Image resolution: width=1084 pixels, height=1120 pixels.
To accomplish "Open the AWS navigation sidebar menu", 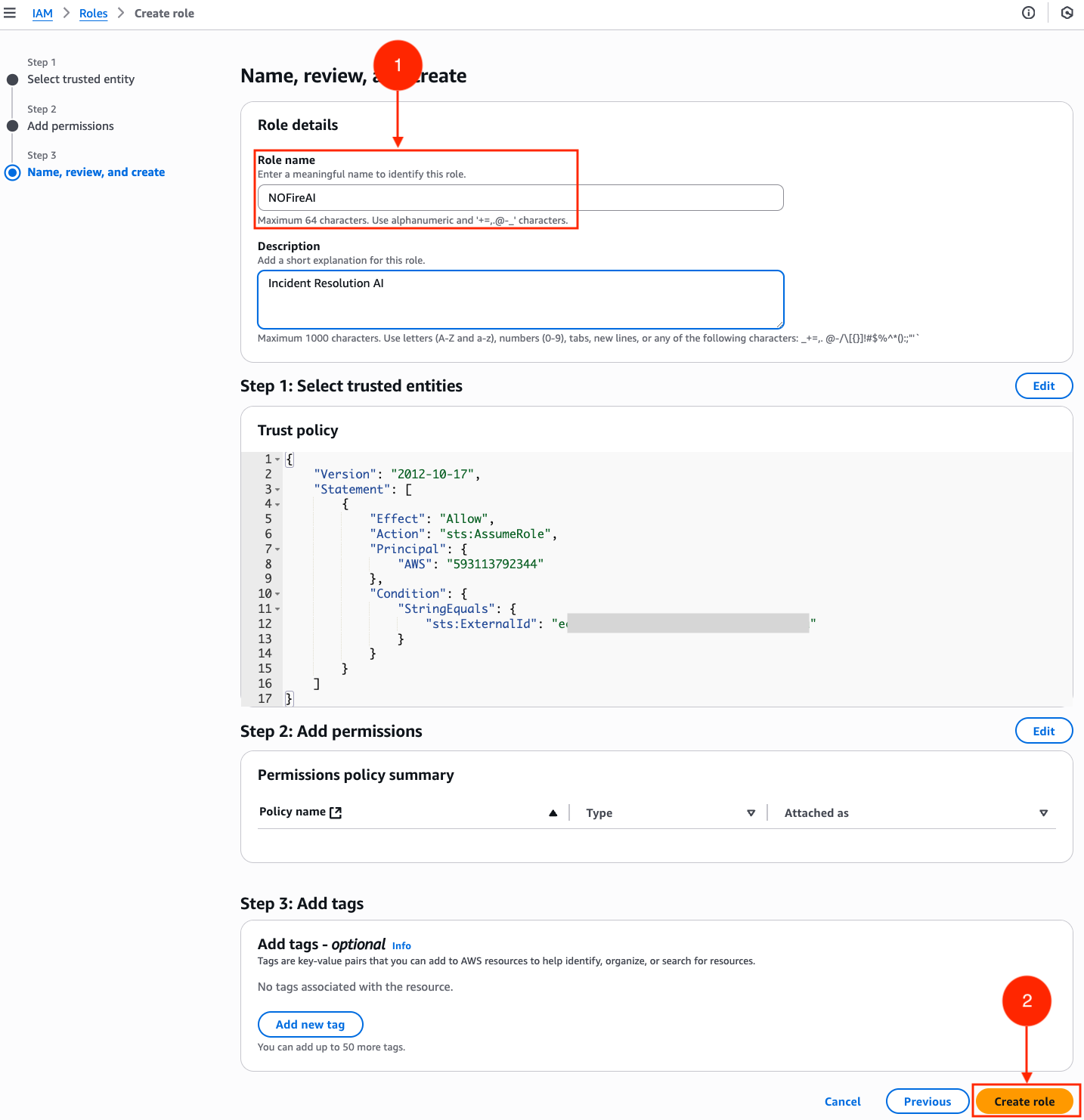I will [x=11, y=13].
